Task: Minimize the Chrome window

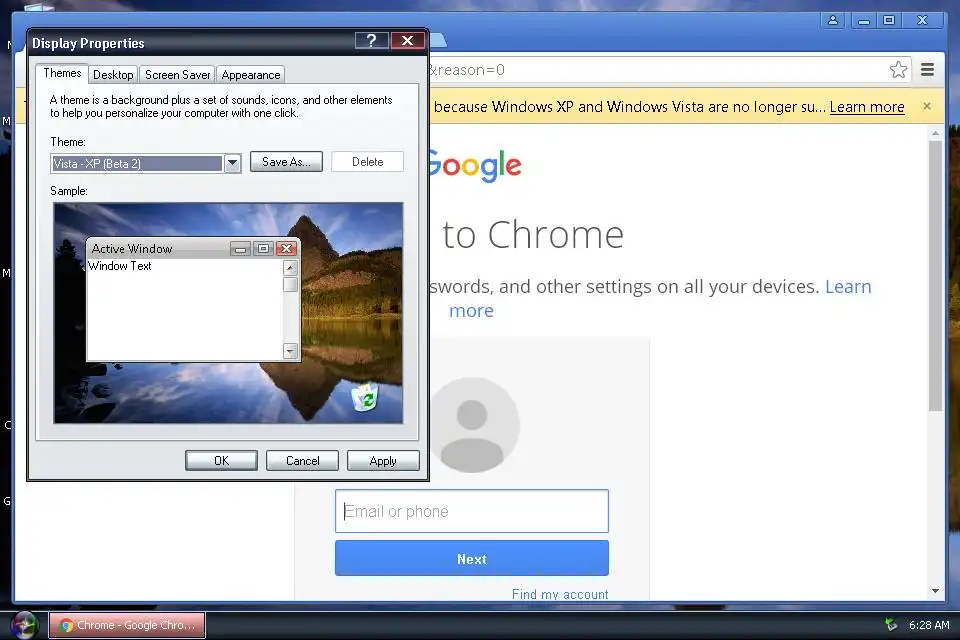Action: coord(864,20)
